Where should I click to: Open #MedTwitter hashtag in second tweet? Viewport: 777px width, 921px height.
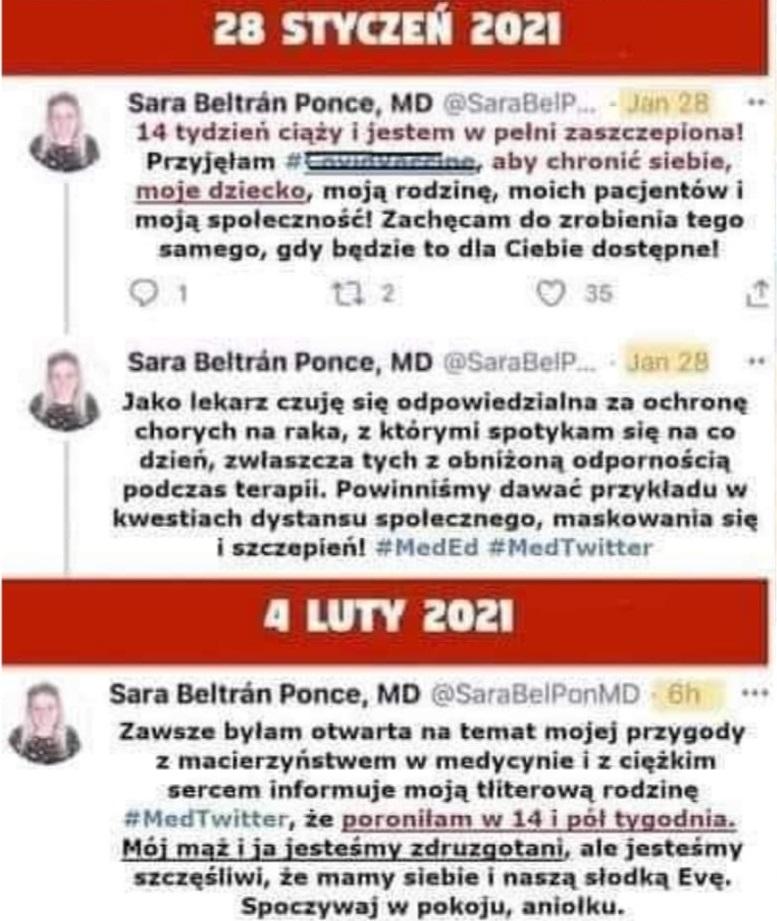tap(570, 547)
